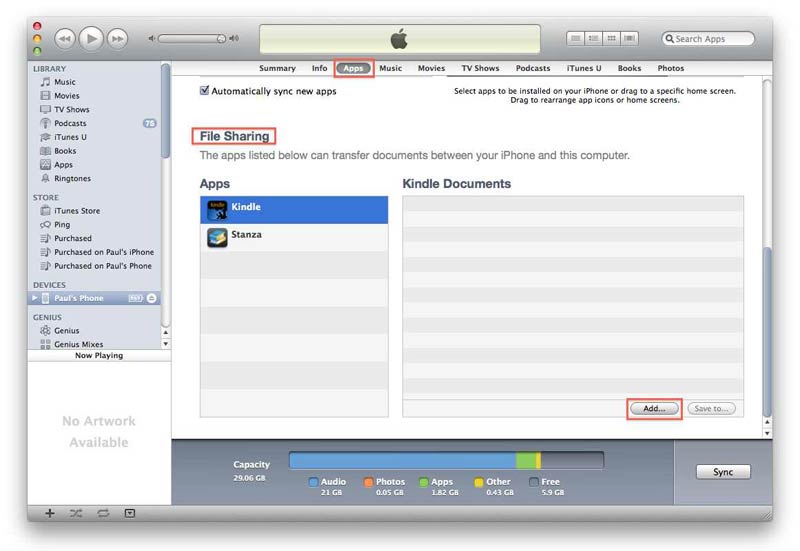Click the battery indicator on Paul's Phone
The width and height of the screenshot is (800, 551).
tap(135, 298)
